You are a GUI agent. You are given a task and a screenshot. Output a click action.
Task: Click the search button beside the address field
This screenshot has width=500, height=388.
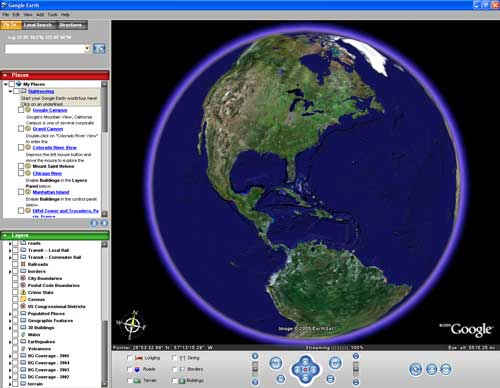tap(99, 49)
